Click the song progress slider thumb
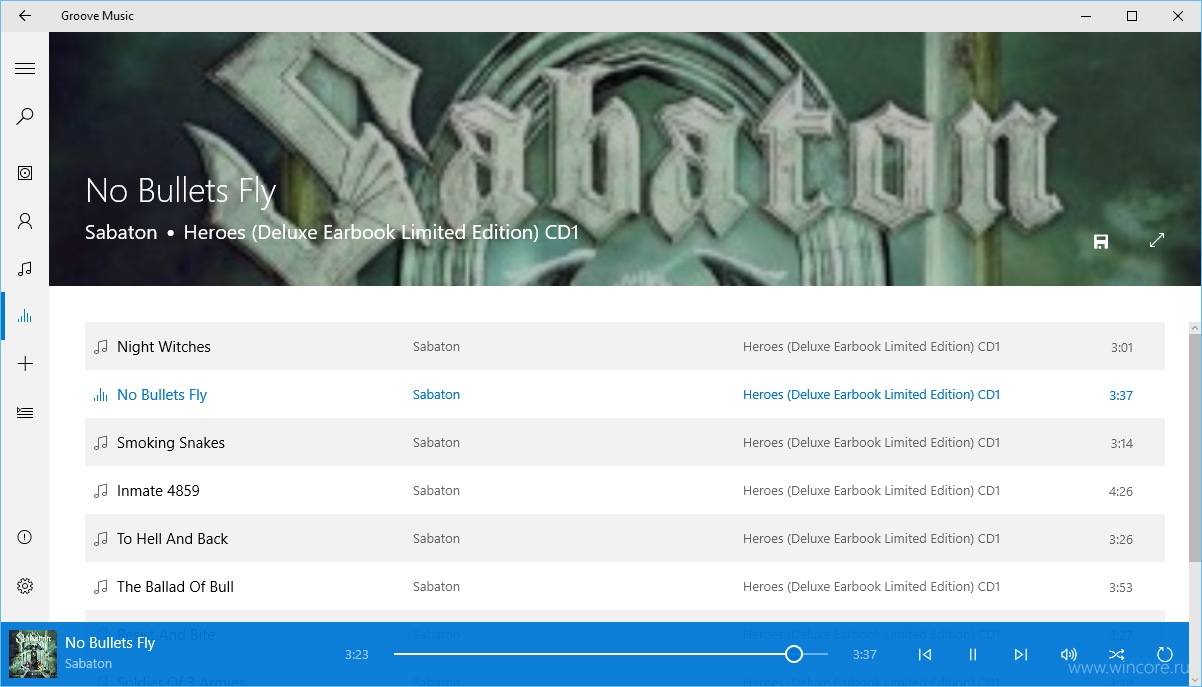The image size is (1202, 687). click(794, 654)
